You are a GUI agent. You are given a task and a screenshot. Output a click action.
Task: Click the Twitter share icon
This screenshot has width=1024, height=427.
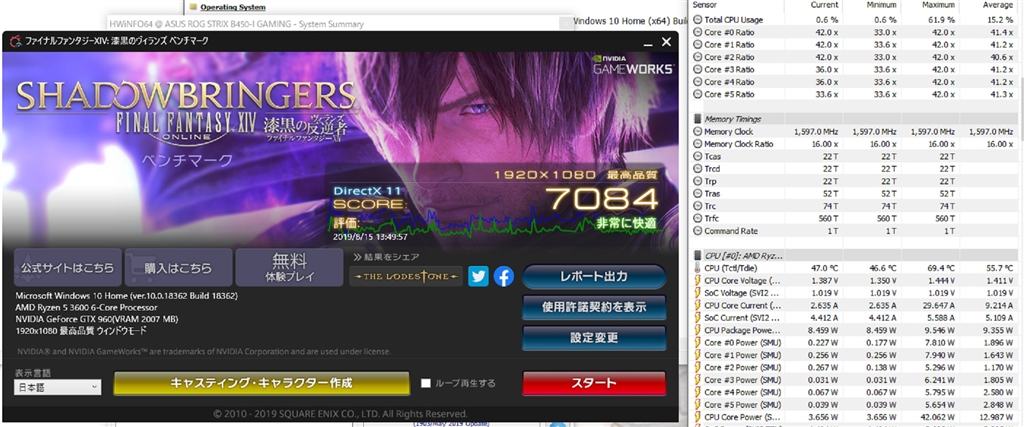tap(478, 276)
